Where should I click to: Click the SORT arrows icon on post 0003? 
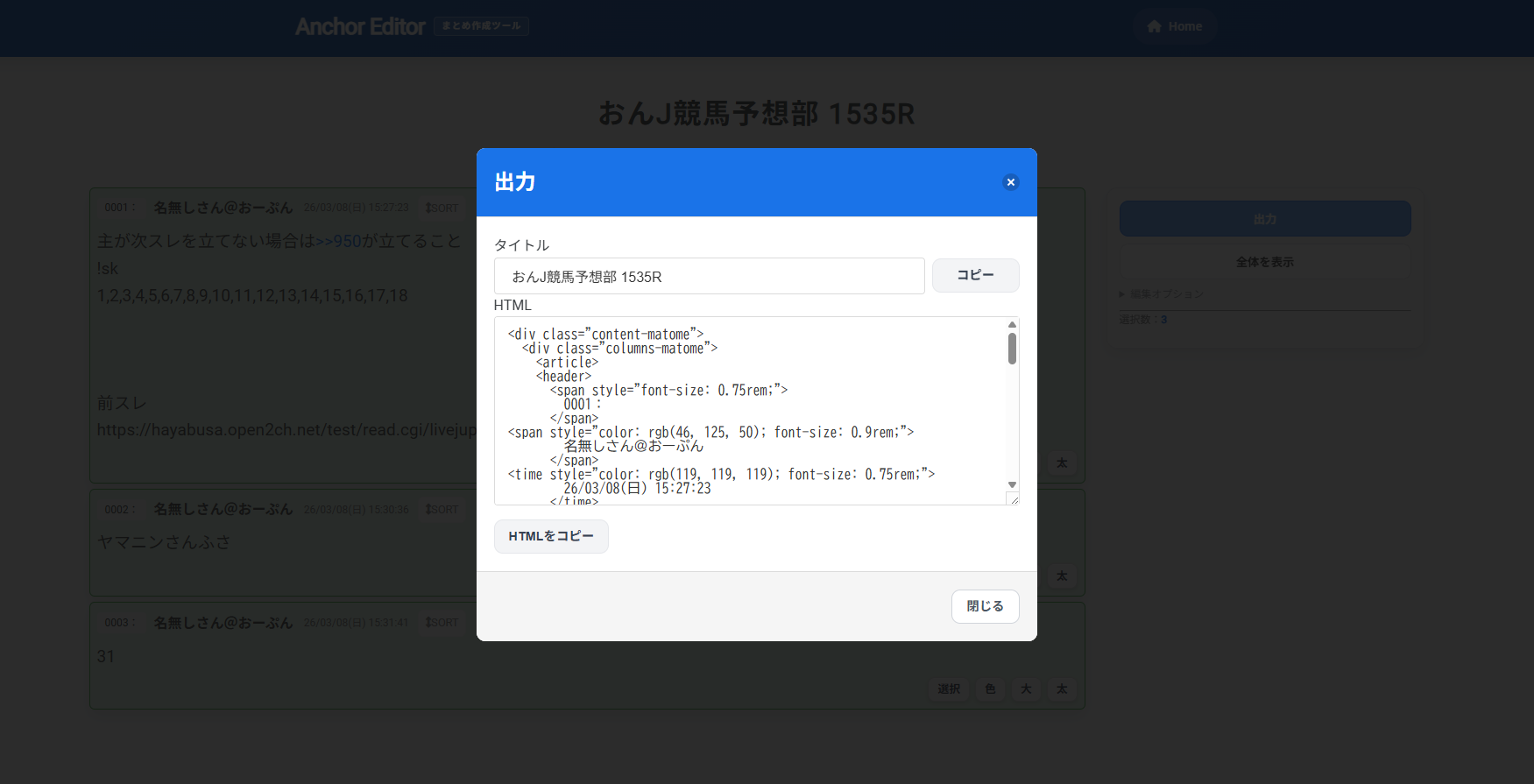[428, 623]
